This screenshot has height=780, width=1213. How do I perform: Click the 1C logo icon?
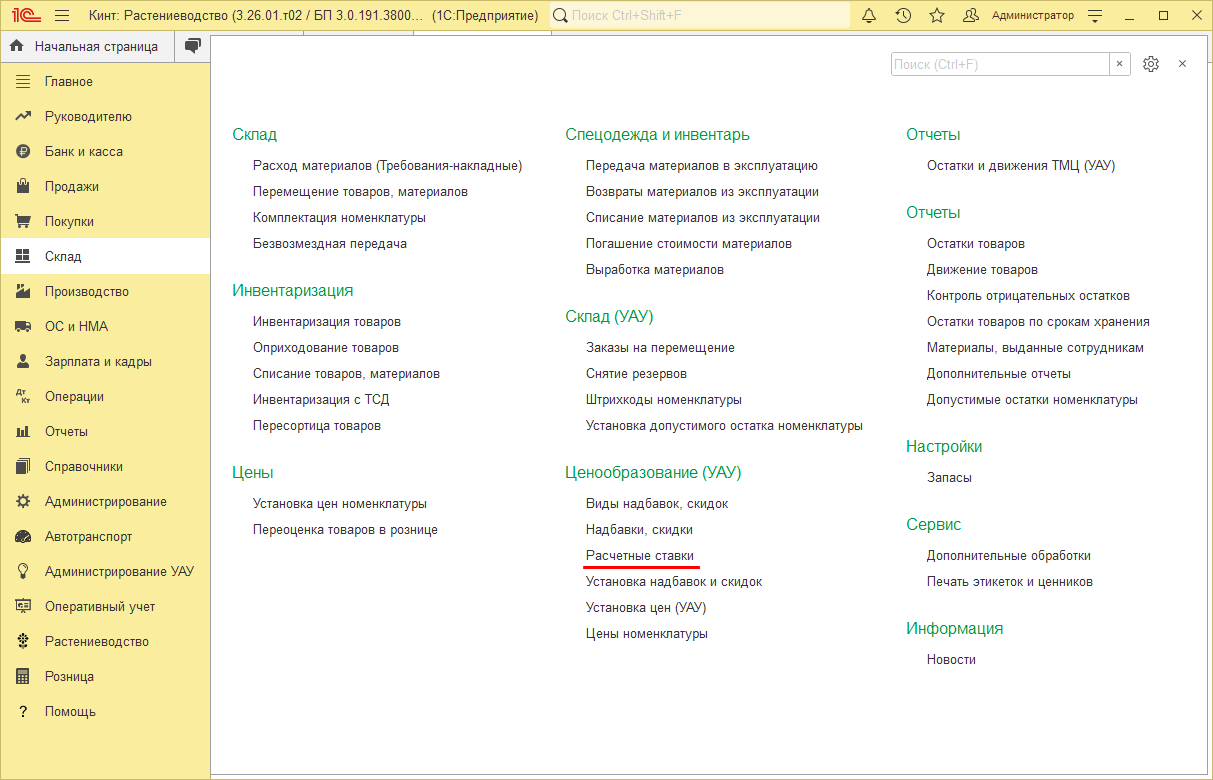click(x=25, y=16)
